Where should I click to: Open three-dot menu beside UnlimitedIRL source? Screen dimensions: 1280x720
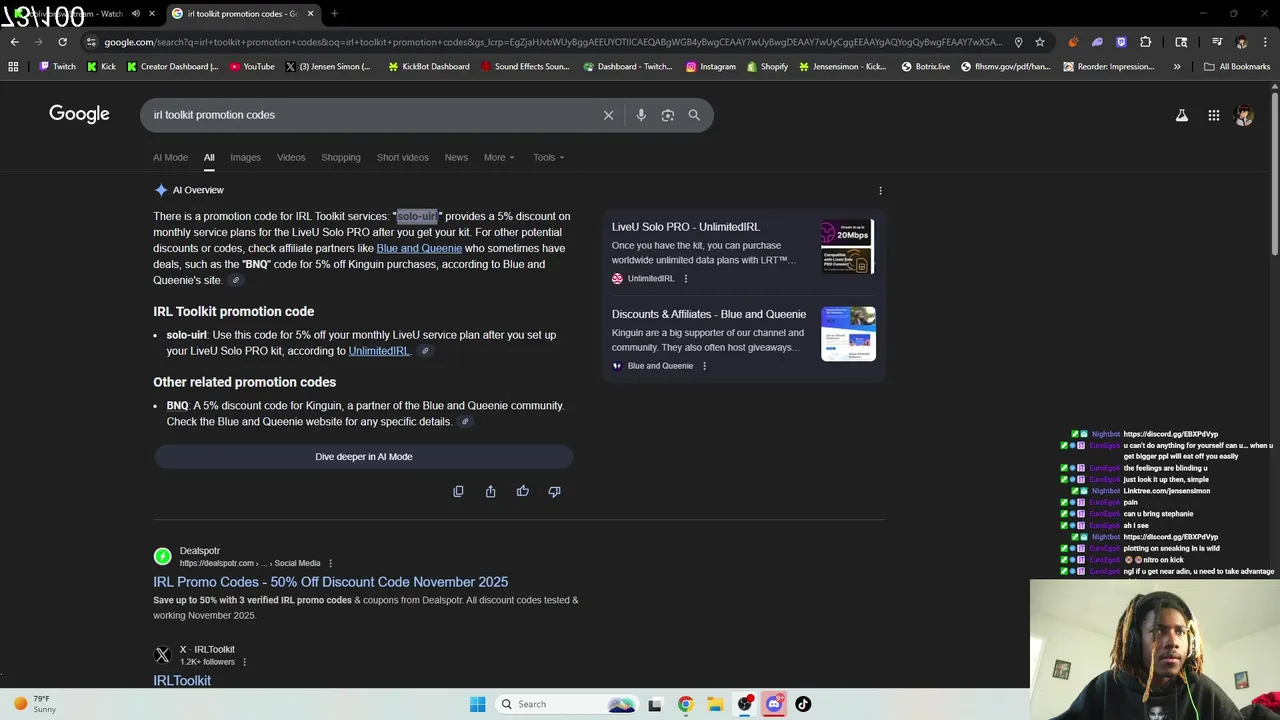click(x=685, y=278)
